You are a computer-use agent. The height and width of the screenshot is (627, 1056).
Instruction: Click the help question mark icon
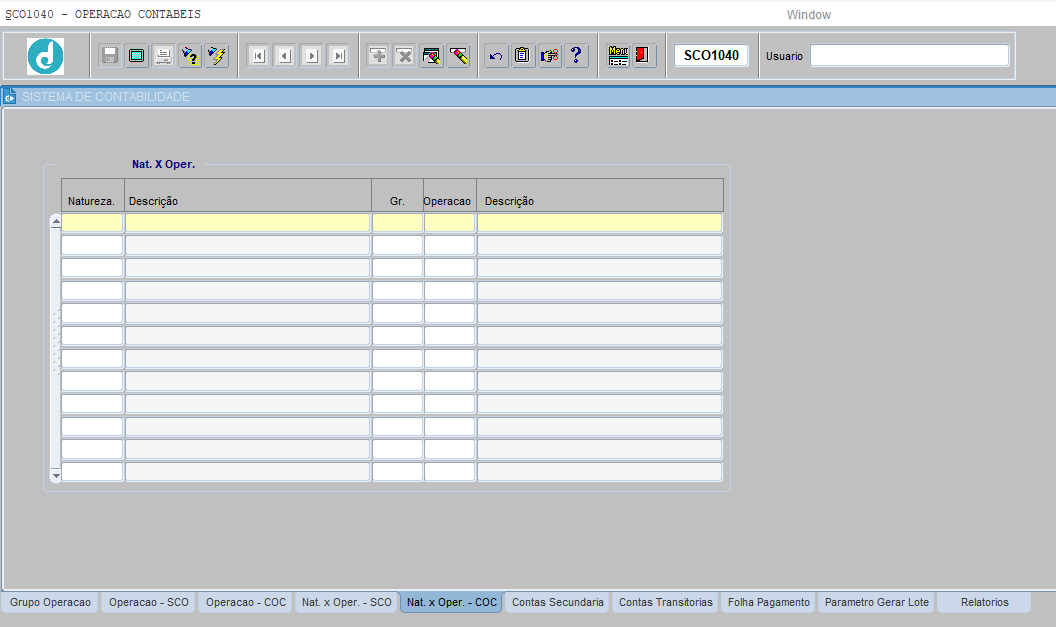pos(576,56)
